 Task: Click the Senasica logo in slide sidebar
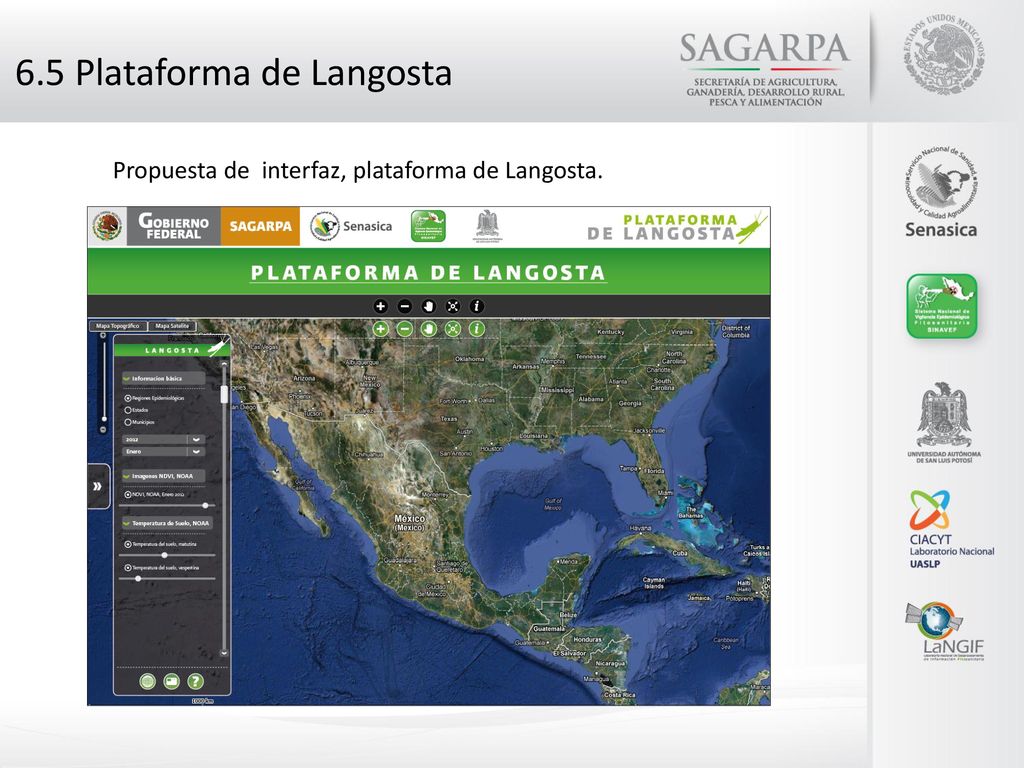(x=941, y=192)
